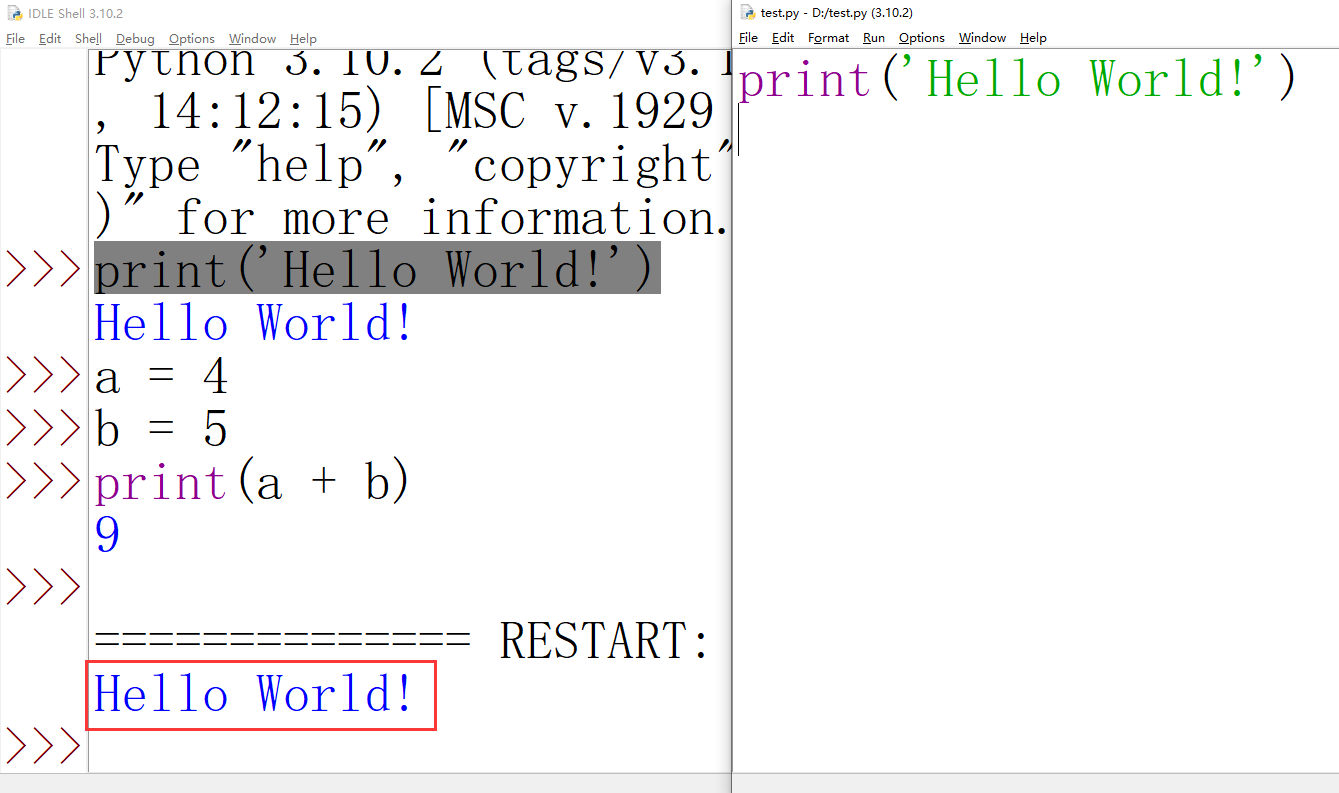Click the 'a = 4' line in shell
This screenshot has width=1339, height=793.
(x=161, y=377)
